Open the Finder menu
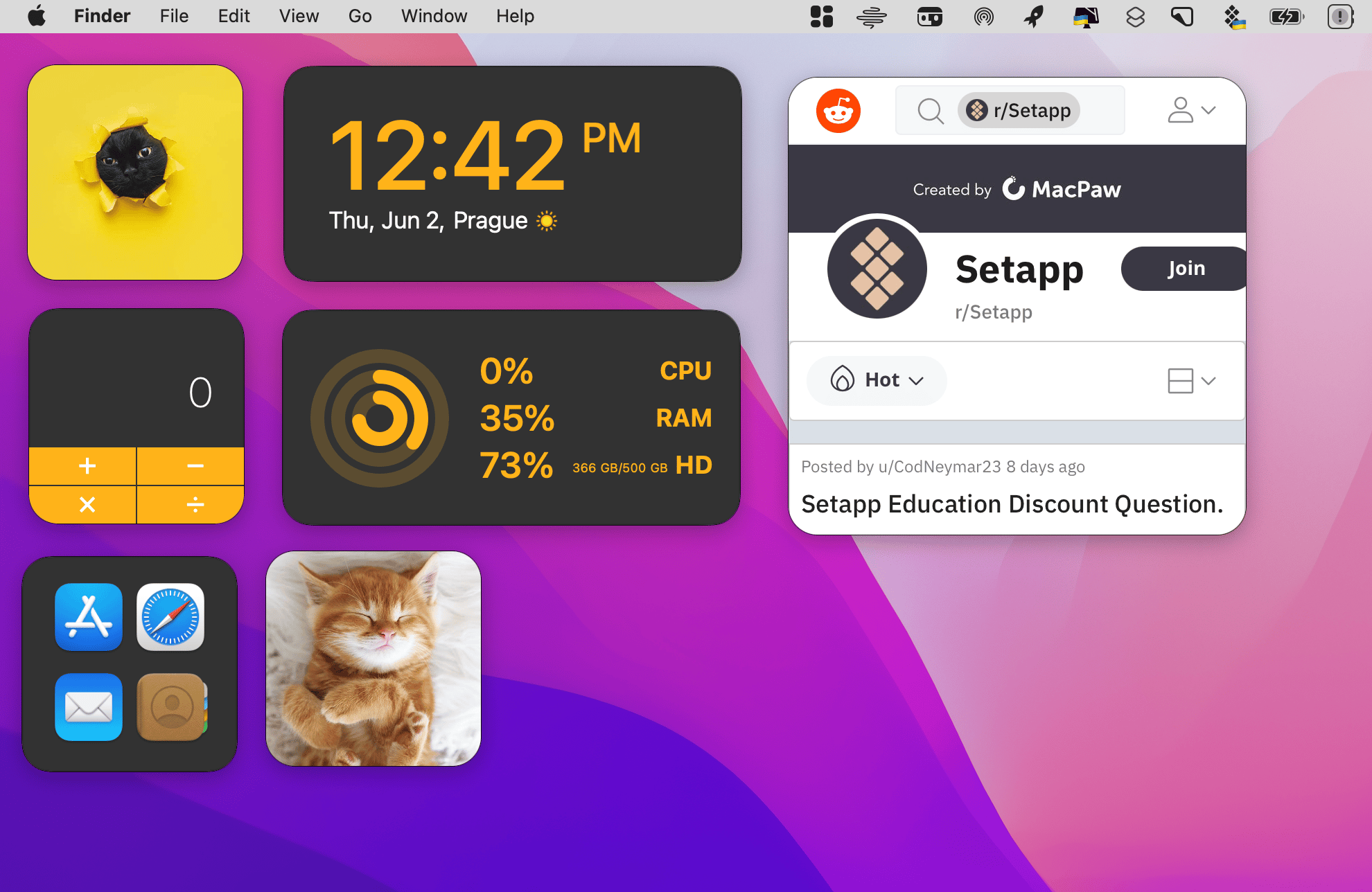This screenshot has height=892, width=1372. 102,16
